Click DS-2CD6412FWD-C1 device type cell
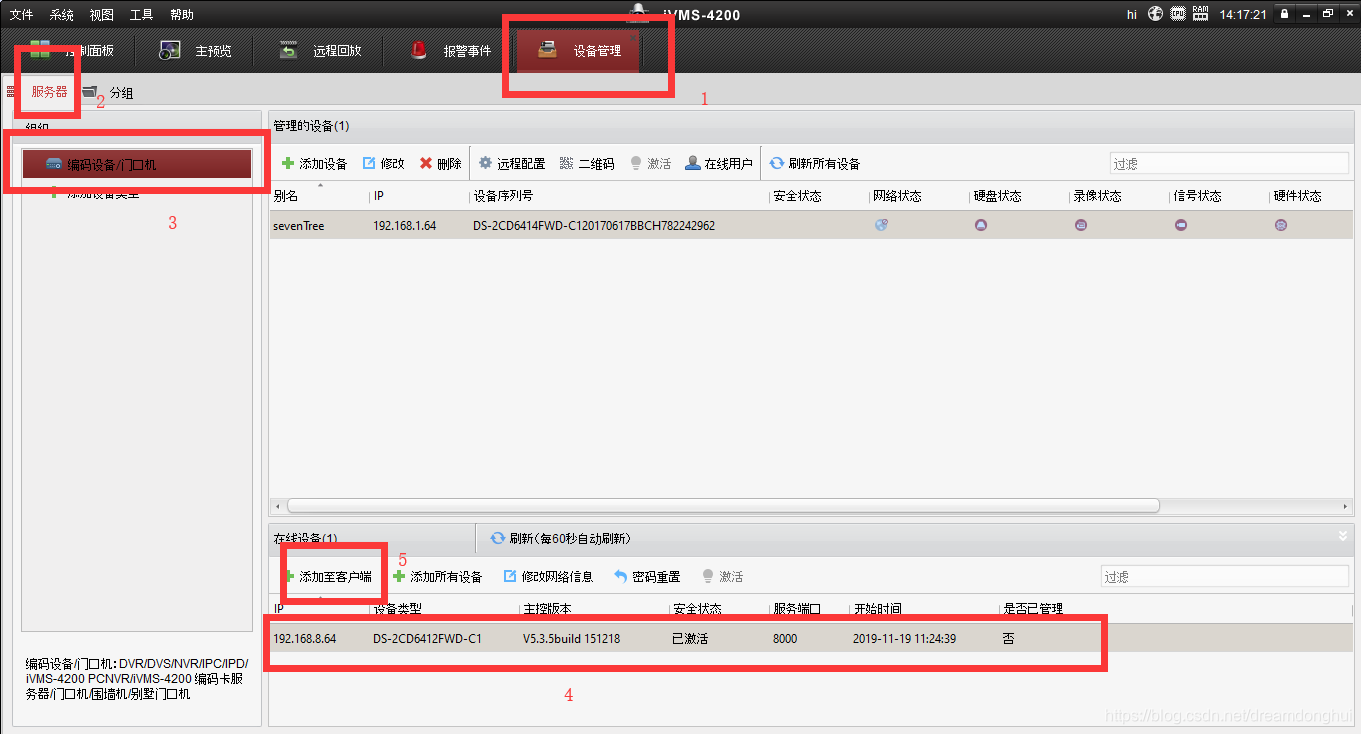 427,639
